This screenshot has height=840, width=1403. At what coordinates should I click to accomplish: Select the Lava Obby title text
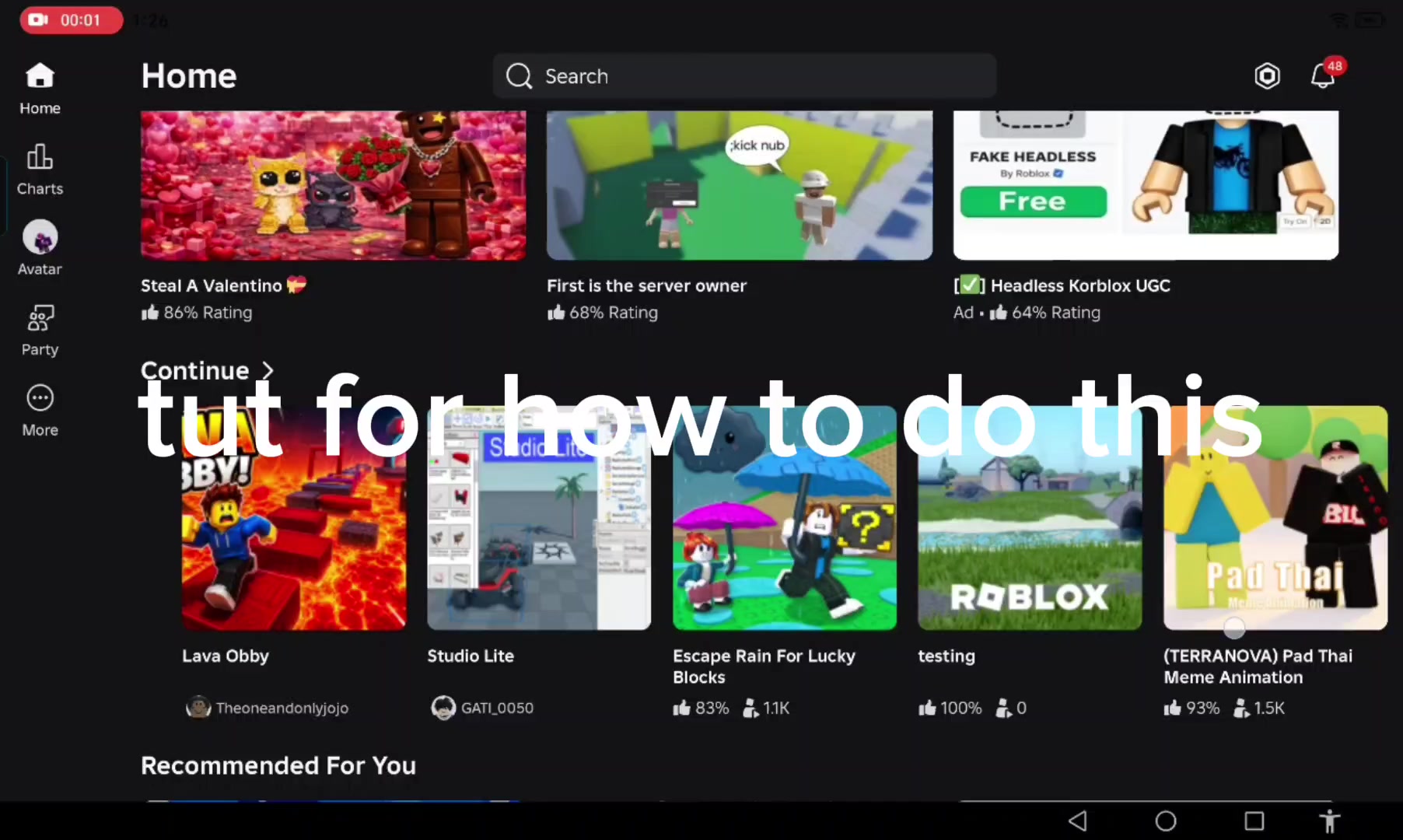tap(226, 656)
